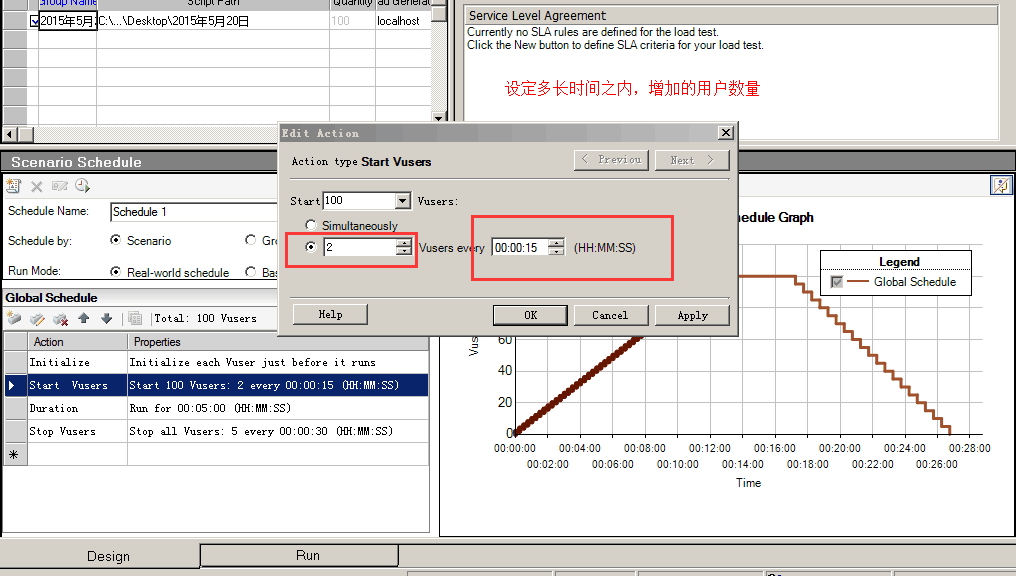Image resolution: width=1016 pixels, height=576 pixels.
Task: Open the Start Vusers quantity dropdown
Action: pyautogui.click(x=402, y=201)
